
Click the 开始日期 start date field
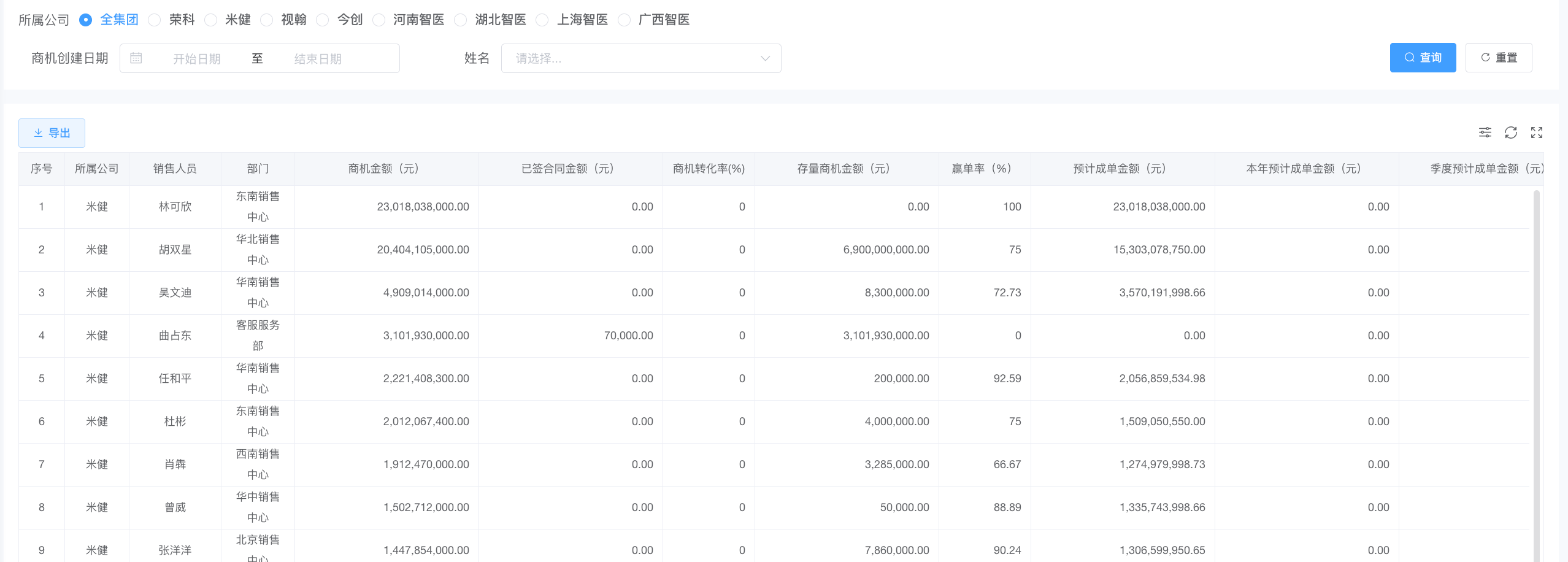tap(196, 59)
